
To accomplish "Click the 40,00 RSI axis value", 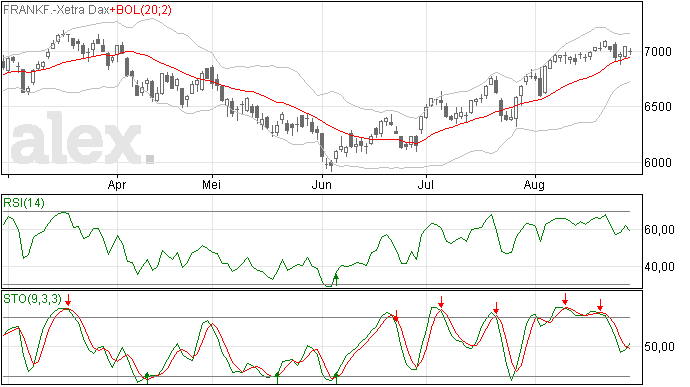I will click(659, 267).
